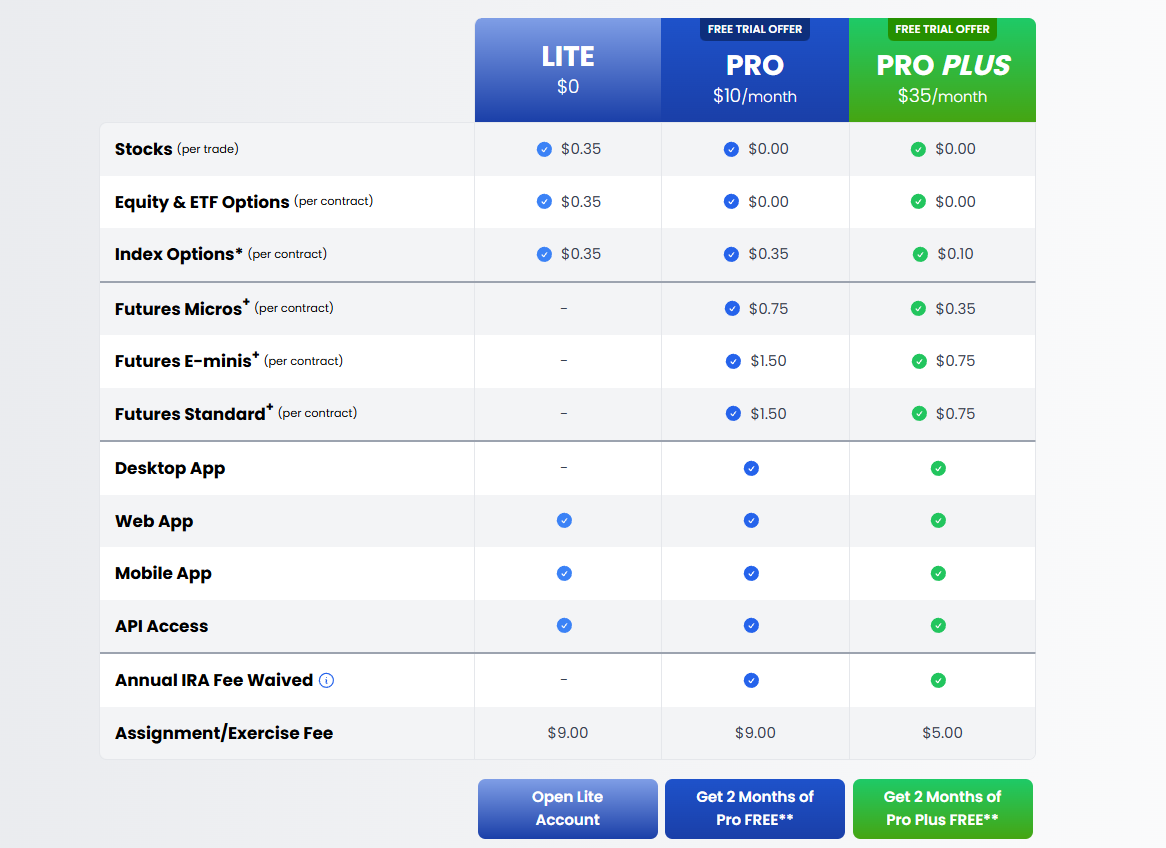
Task: Click Pro $1.50 Futures Standard price
Action: 768,414
